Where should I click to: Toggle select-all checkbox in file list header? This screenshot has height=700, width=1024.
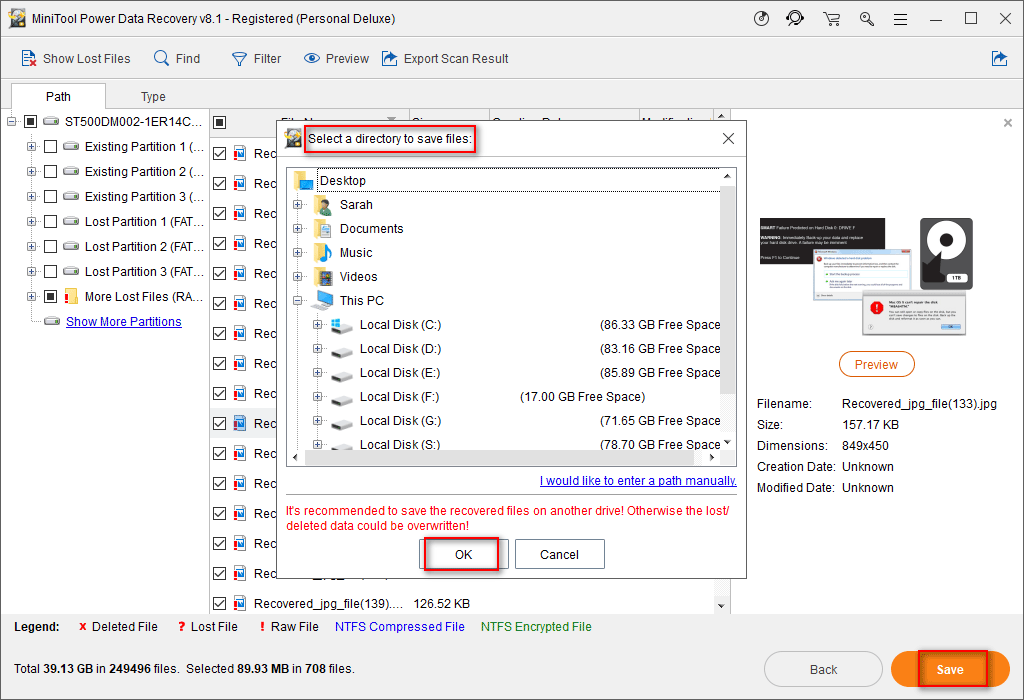[219, 122]
